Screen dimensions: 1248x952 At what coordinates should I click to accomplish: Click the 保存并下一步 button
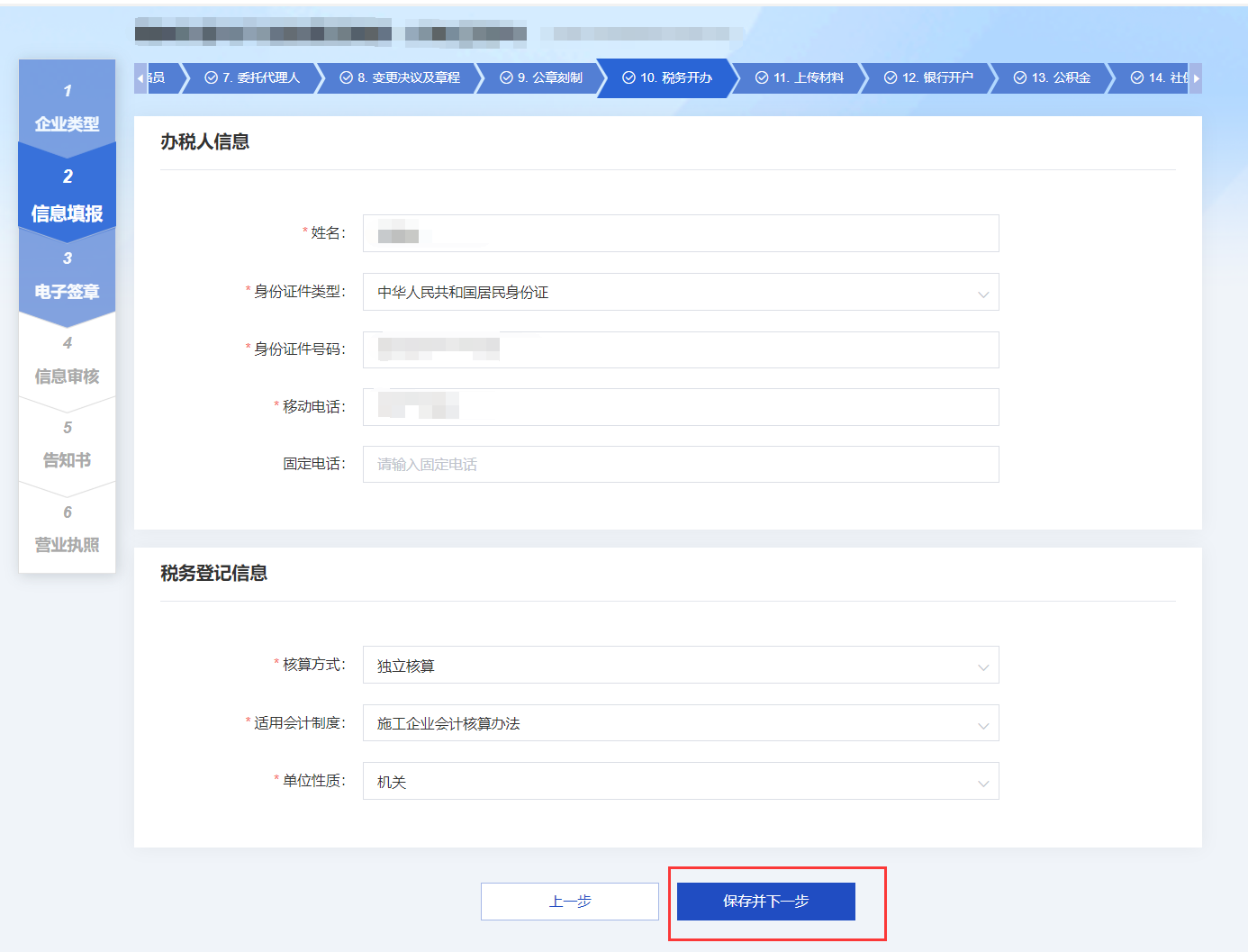[765, 902]
